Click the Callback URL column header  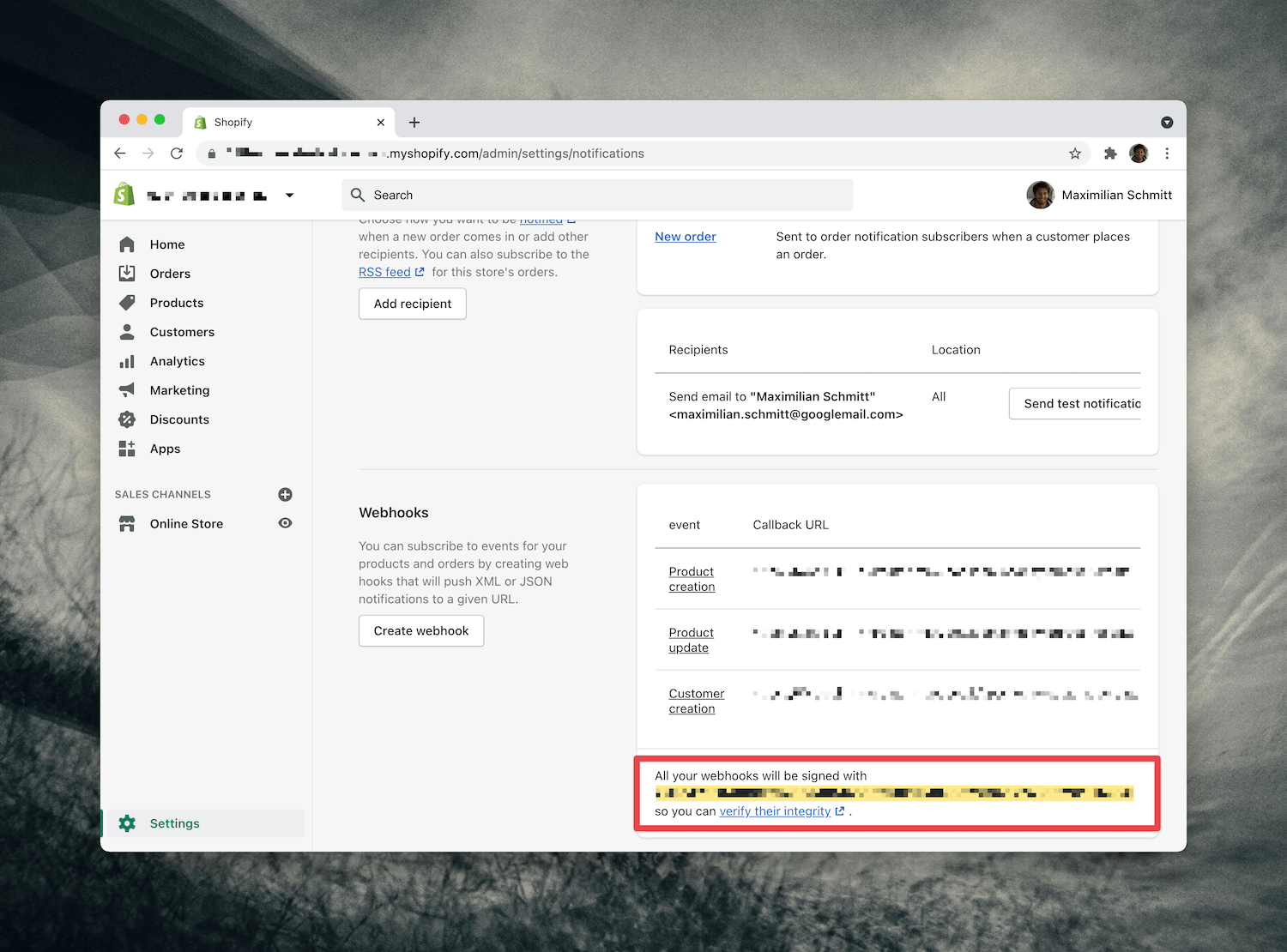pyautogui.click(x=791, y=525)
